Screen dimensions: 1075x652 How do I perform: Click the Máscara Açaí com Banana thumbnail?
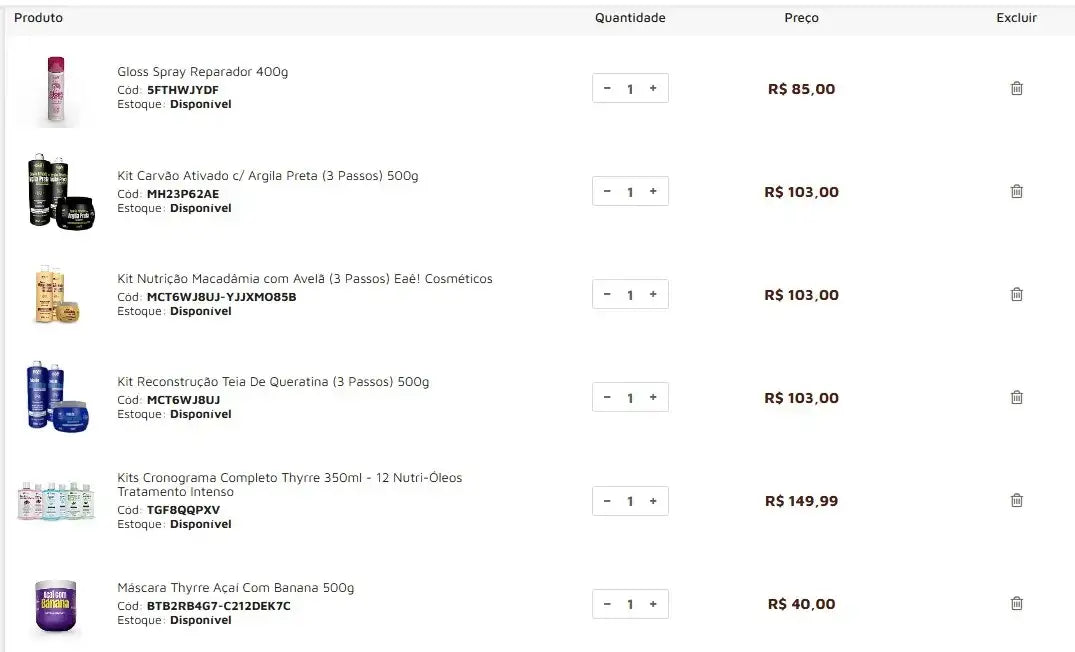coord(56,606)
